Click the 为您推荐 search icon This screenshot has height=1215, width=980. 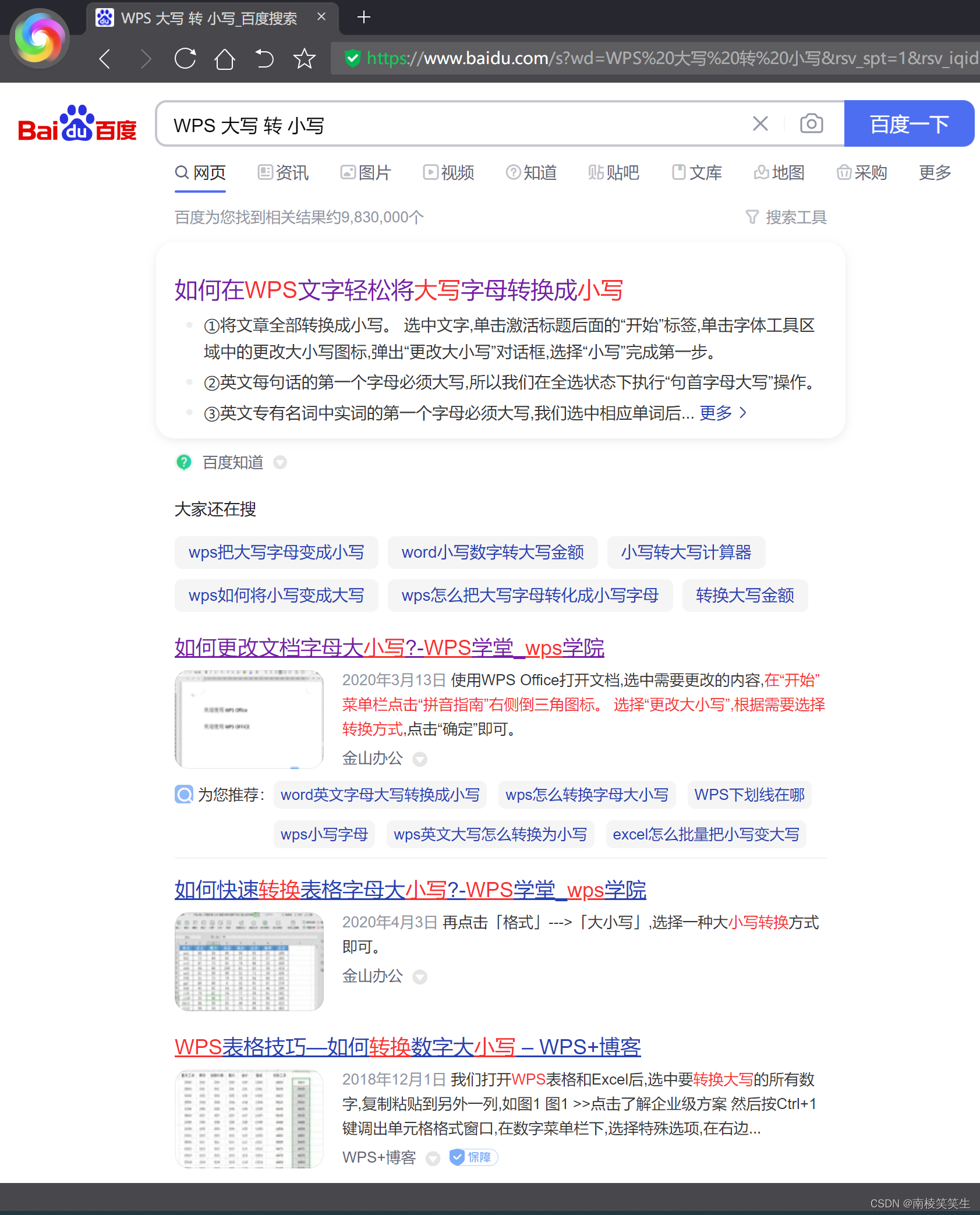point(184,795)
